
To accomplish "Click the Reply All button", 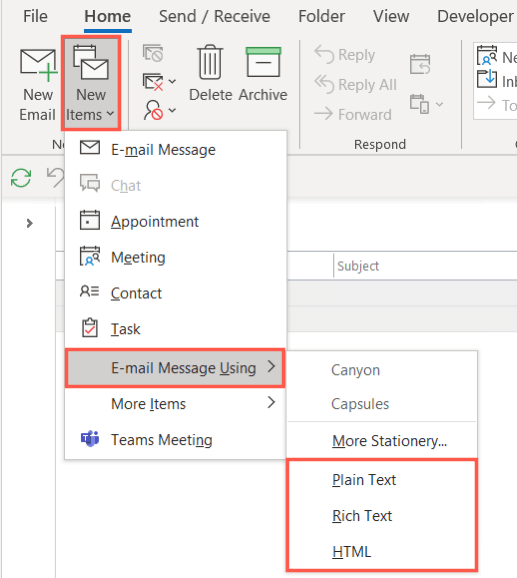I will click(x=356, y=84).
